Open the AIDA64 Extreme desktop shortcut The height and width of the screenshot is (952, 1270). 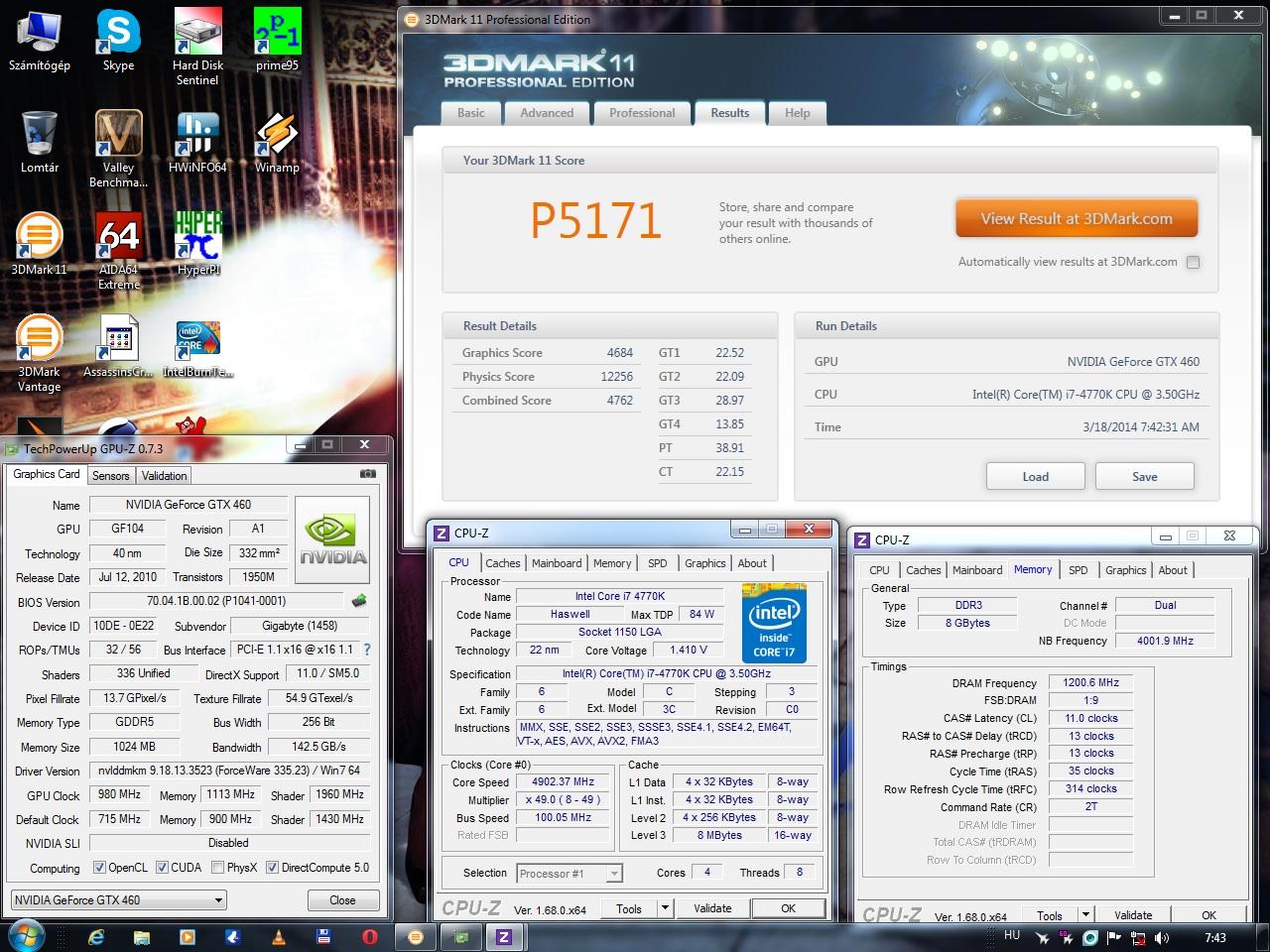coord(118,251)
